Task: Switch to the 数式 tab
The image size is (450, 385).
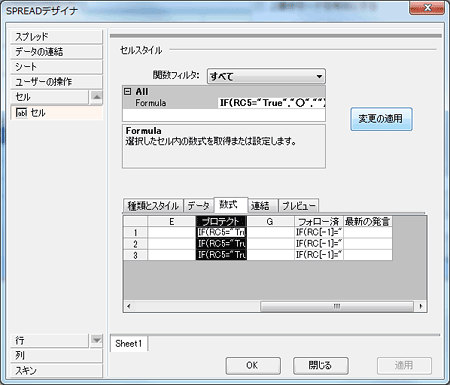Action: (230, 204)
